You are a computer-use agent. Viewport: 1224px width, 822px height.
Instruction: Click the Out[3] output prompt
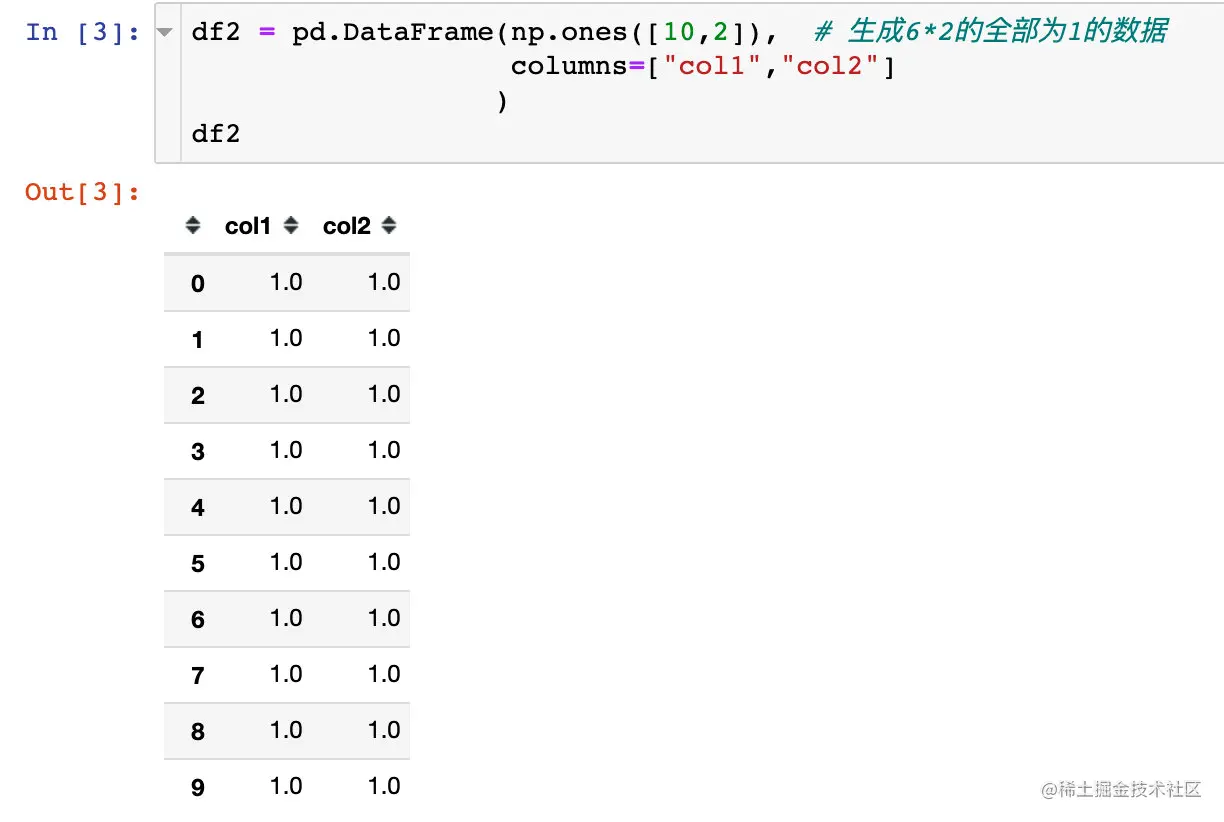pyautogui.click(x=83, y=192)
